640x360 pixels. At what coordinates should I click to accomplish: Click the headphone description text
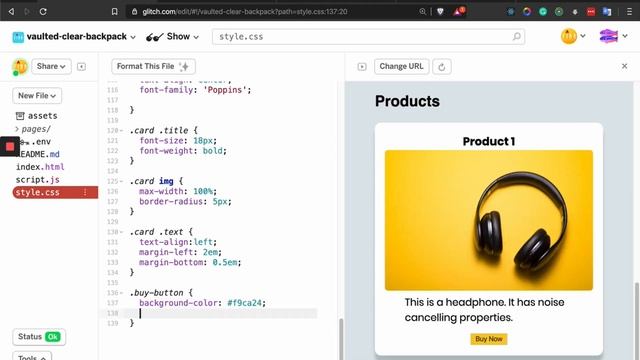(x=484, y=310)
